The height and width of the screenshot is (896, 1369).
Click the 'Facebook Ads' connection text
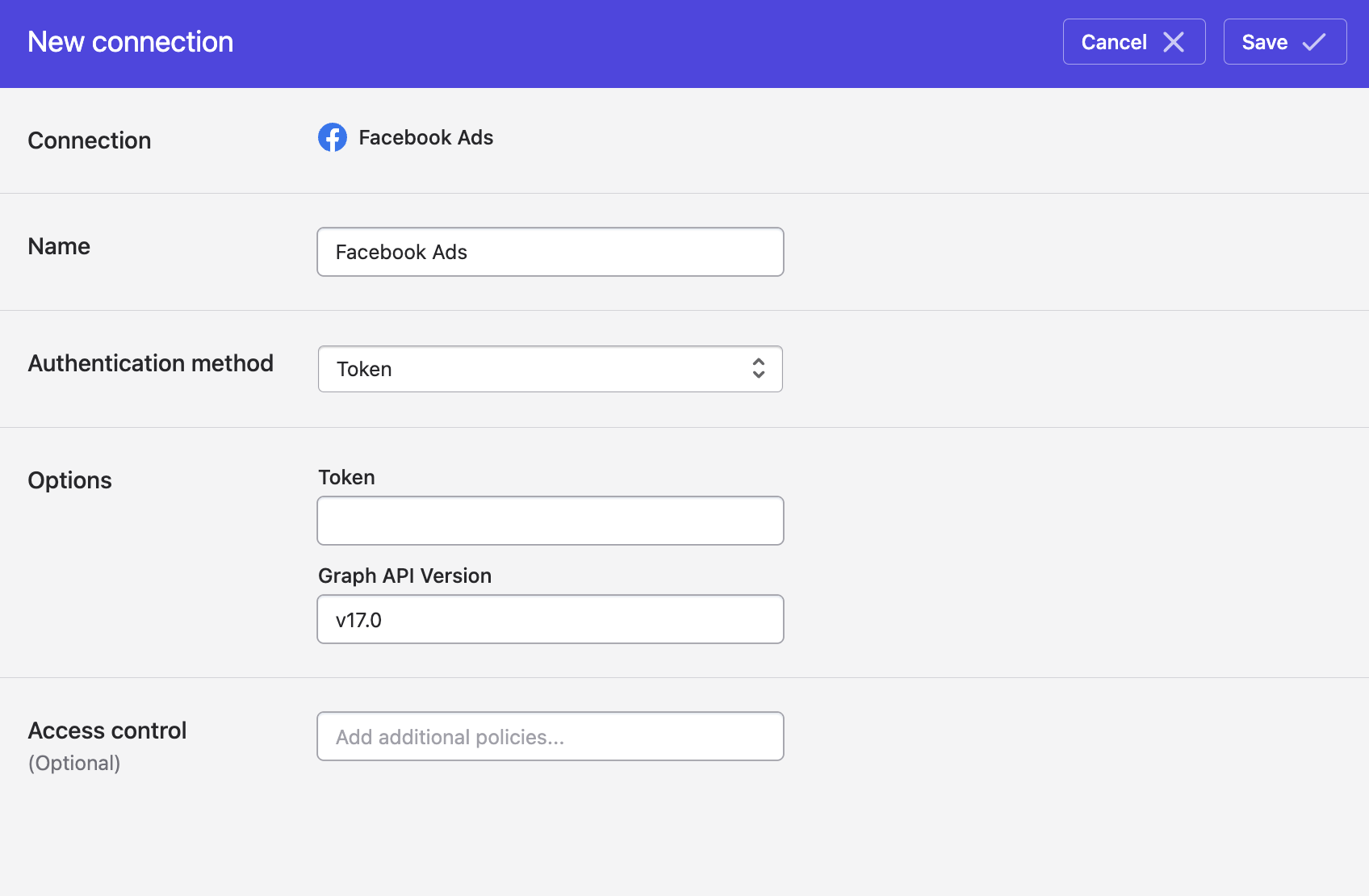click(x=426, y=137)
